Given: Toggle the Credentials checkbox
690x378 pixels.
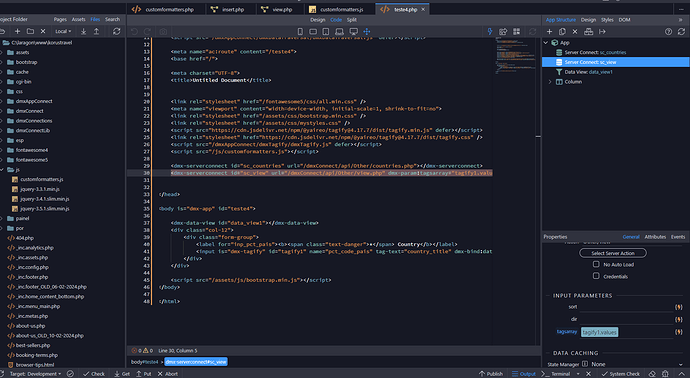Looking at the screenshot, I should click(596, 276).
